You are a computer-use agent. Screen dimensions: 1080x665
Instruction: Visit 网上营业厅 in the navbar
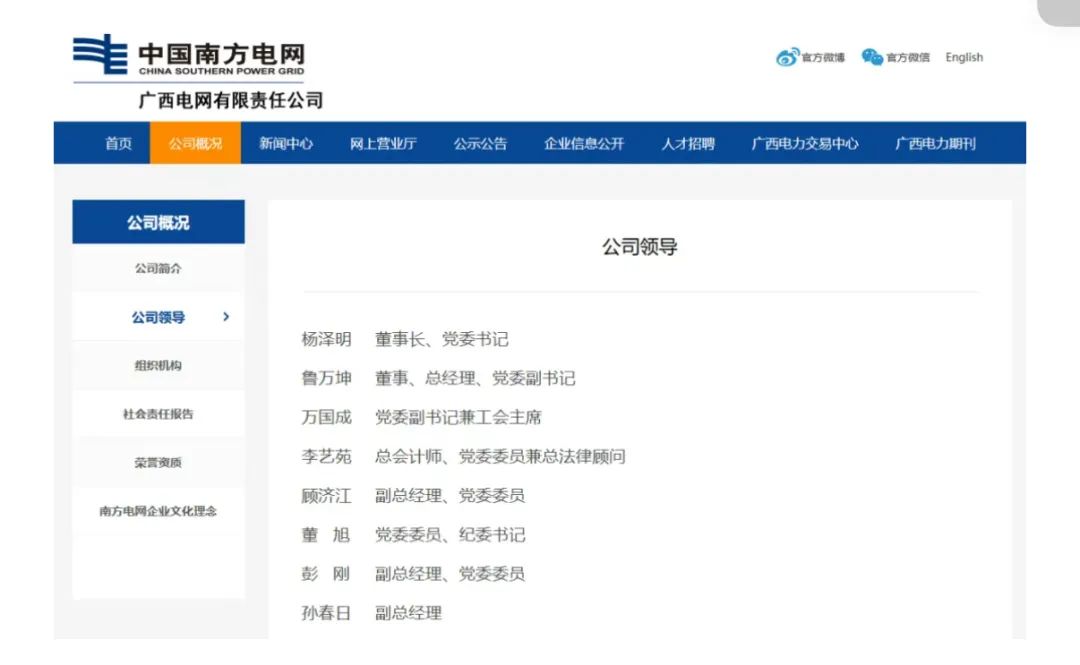tap(382, 143)
